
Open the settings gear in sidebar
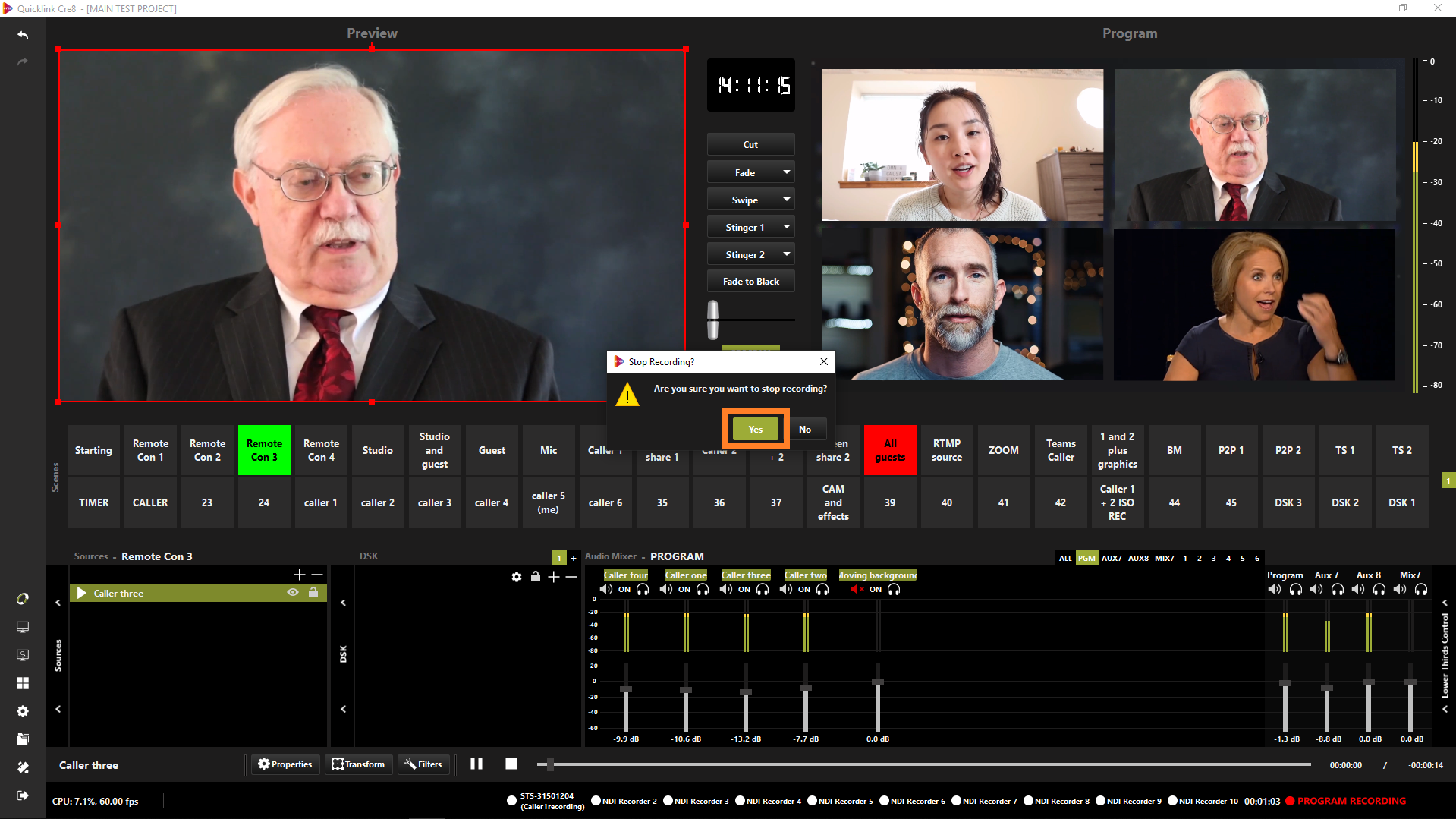coord(23,711)
